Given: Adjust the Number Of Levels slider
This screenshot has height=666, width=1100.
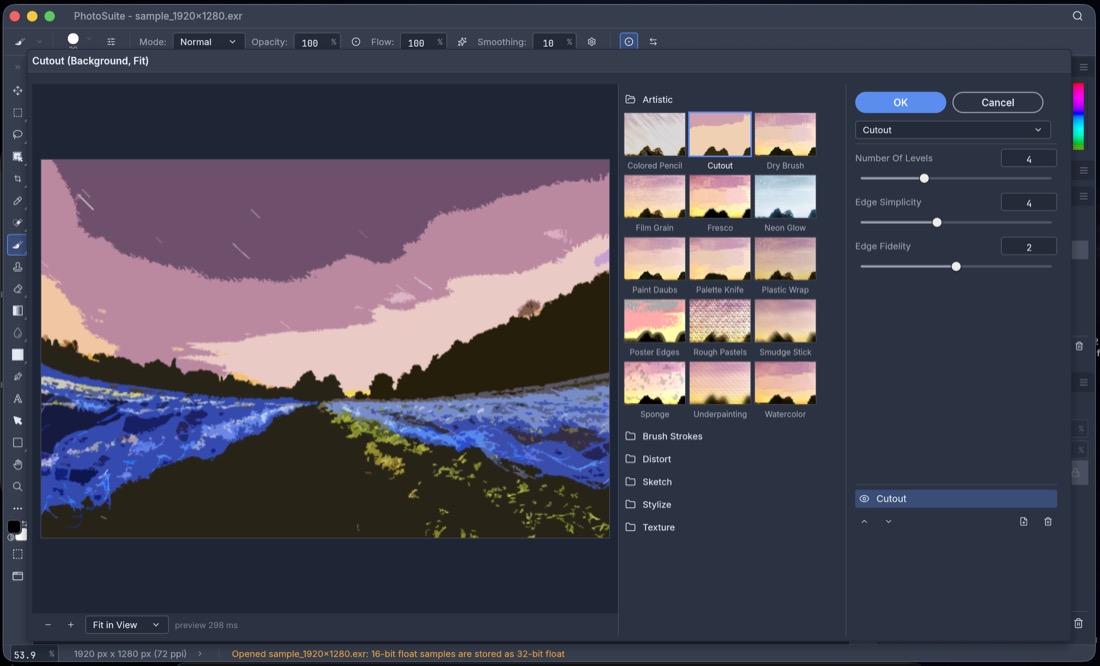Looking at the screenshot, I should [x=925, y=178].
